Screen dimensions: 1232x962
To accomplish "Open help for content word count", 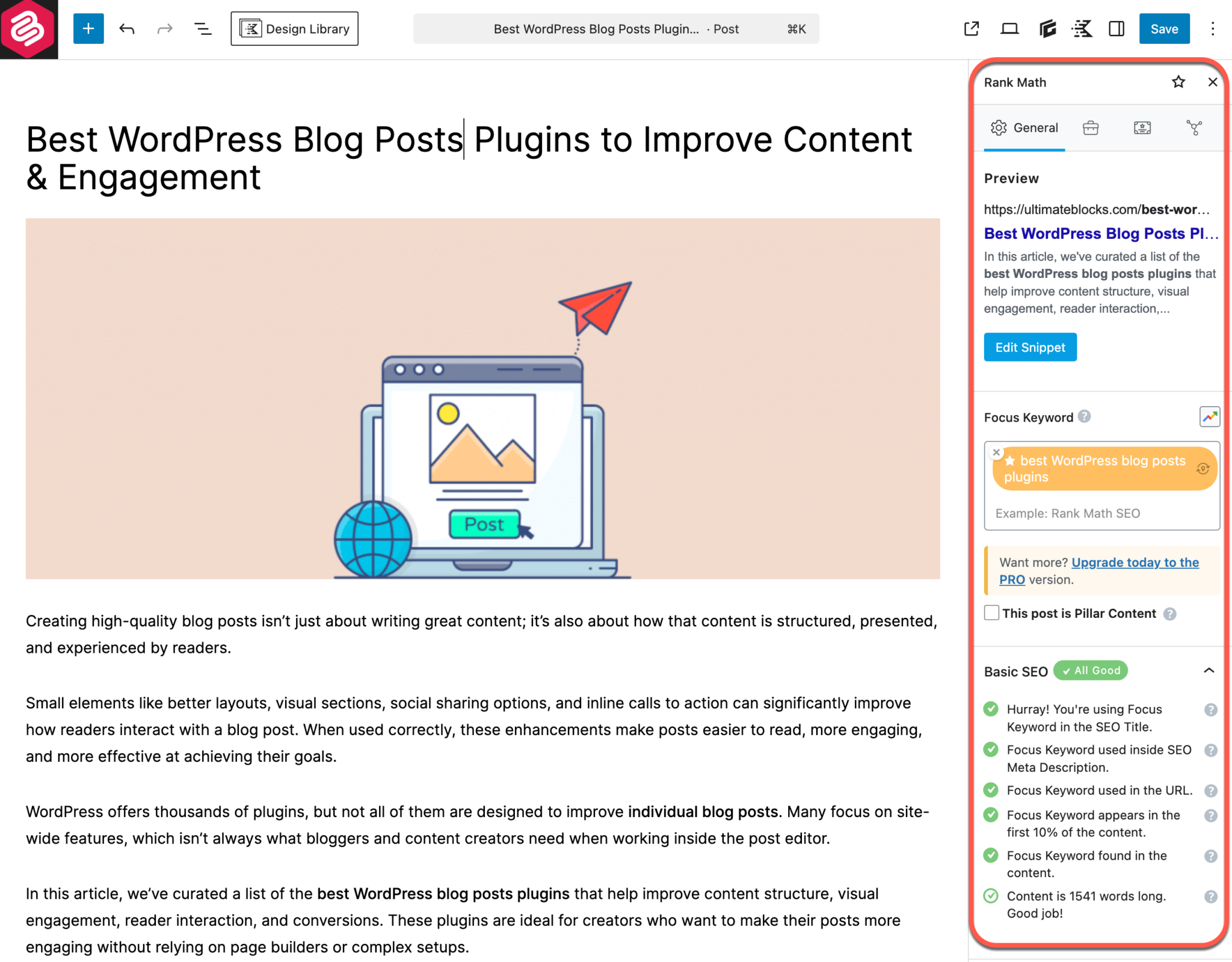I will (1211, 896).
